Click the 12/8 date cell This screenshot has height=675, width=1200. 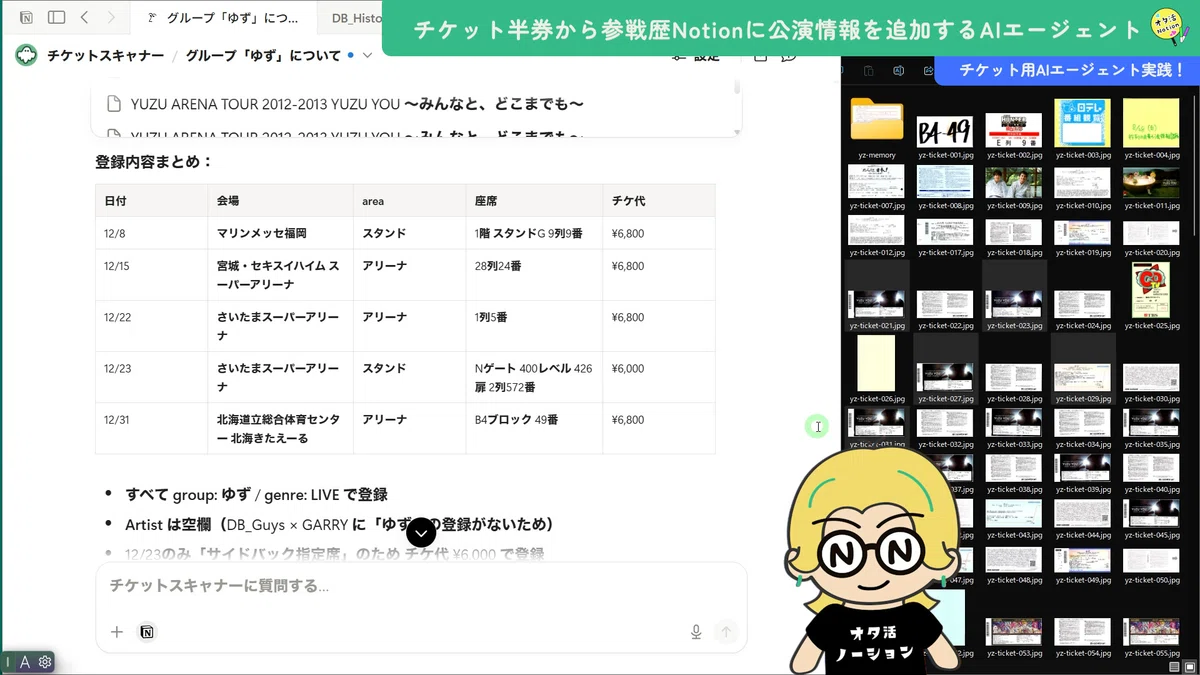[152, 233]
